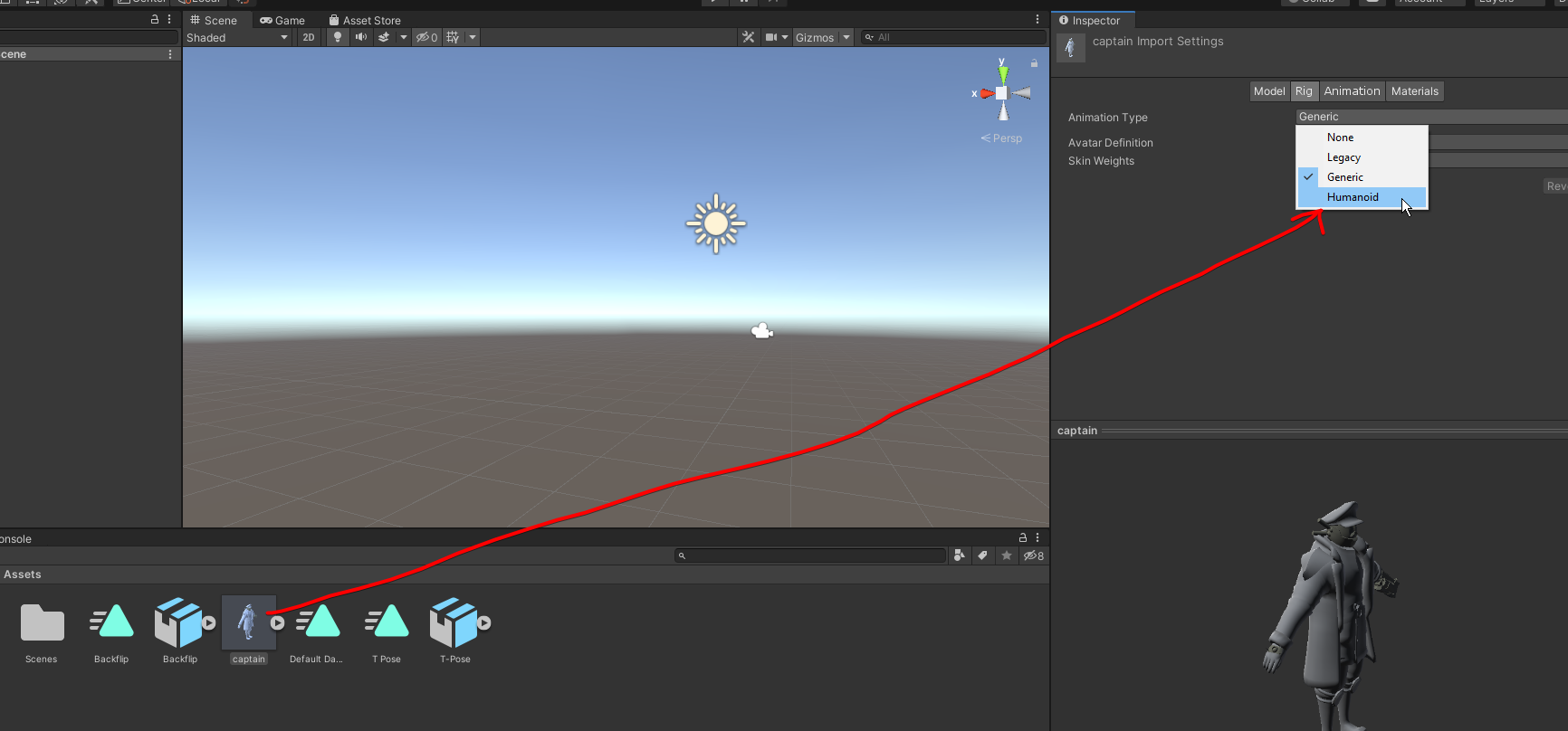
Task: Open the Model import tab
Action: tap(1269, 91)
